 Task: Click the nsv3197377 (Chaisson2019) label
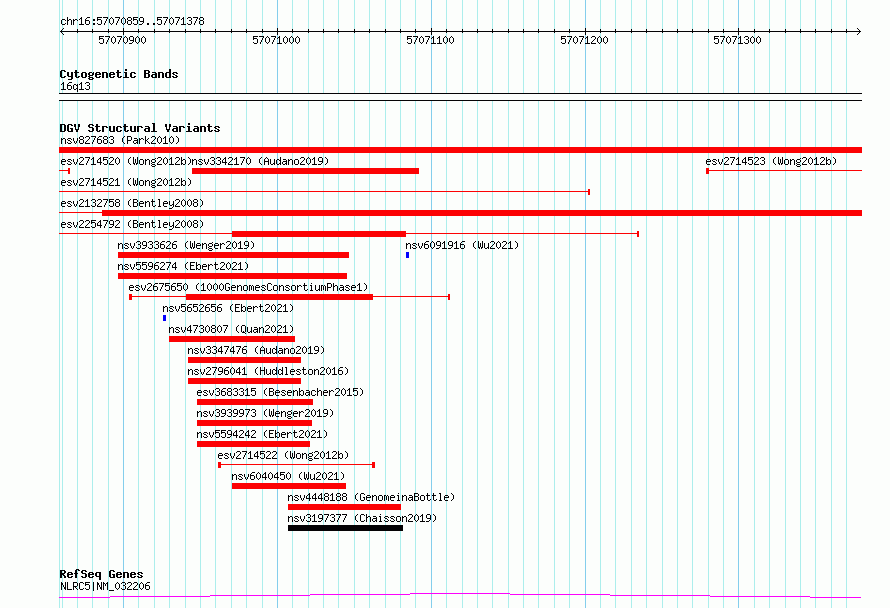point(362,518)
